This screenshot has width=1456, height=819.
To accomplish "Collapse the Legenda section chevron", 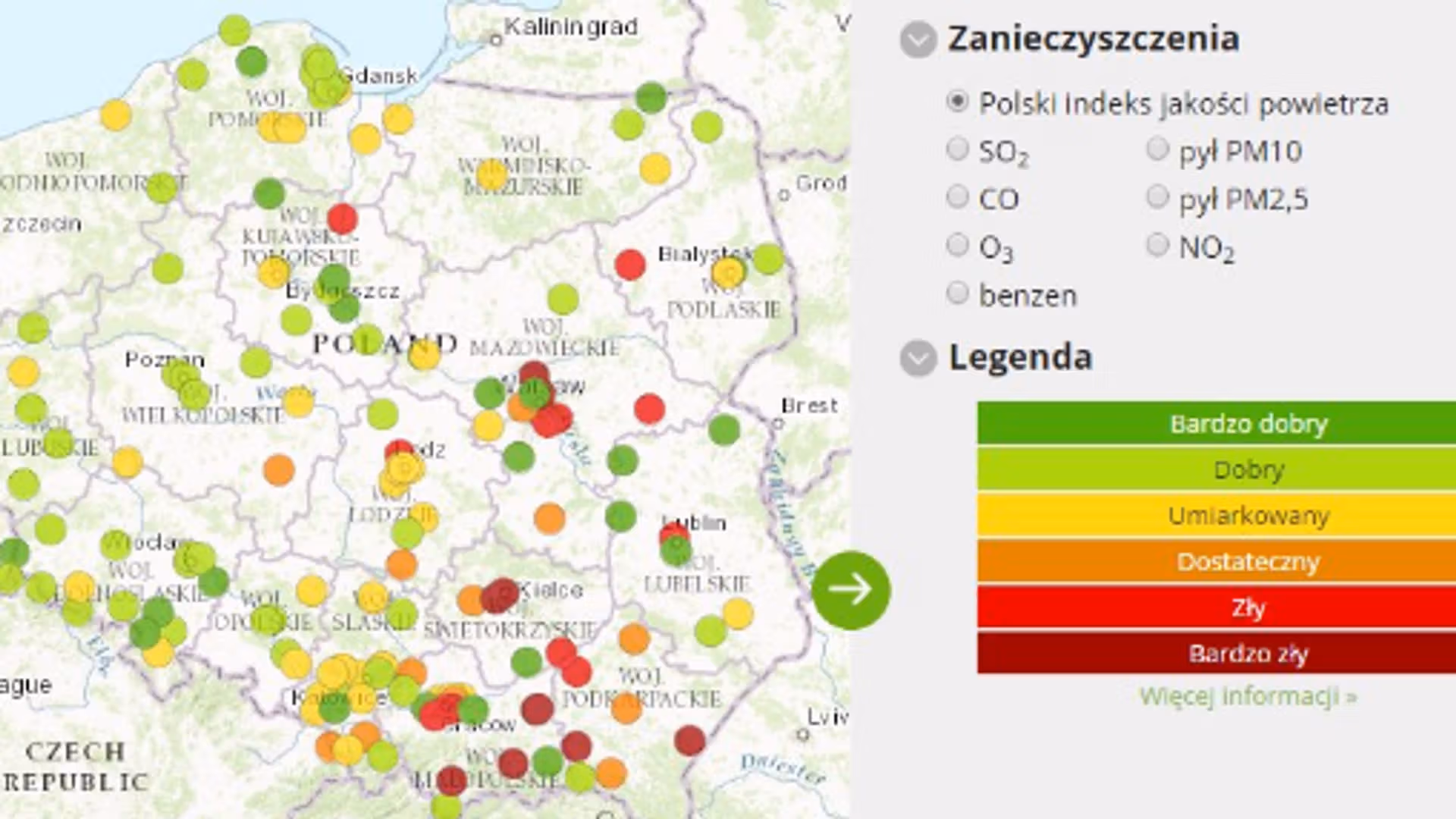I will (918, 358).
